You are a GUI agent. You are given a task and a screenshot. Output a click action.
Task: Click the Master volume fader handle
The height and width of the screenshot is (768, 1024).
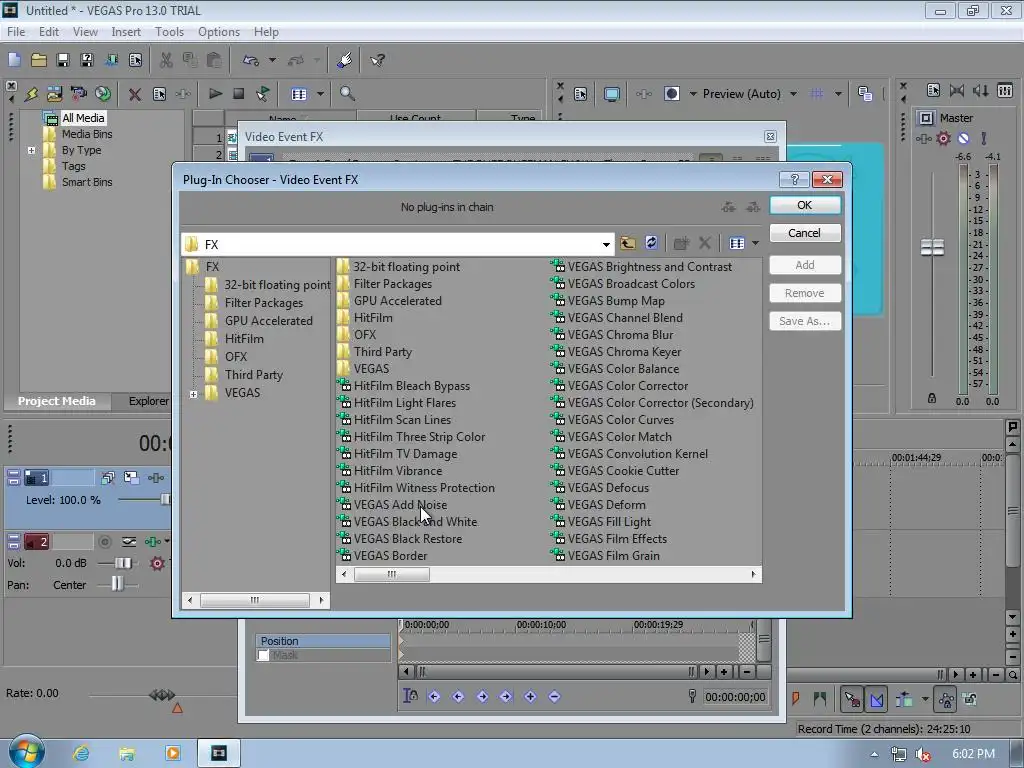tap(932, 248)
